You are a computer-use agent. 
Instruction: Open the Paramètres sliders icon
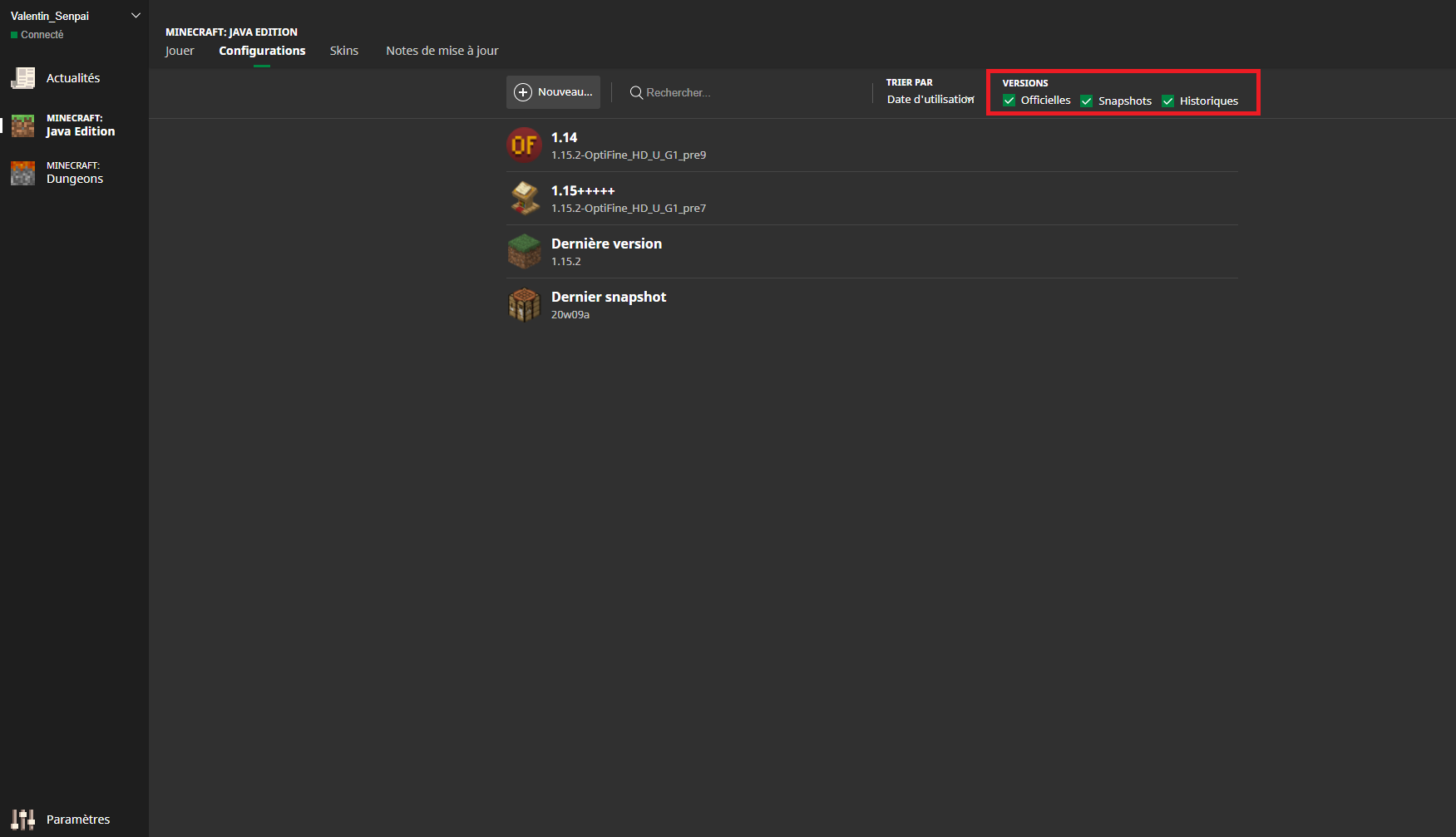pyautogui.click(x=22, y=820)
